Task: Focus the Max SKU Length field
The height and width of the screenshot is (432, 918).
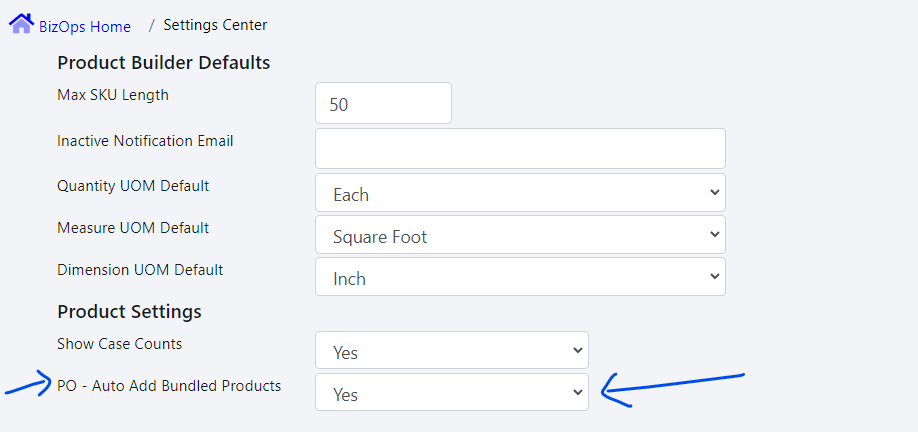Action: (383, 104)
